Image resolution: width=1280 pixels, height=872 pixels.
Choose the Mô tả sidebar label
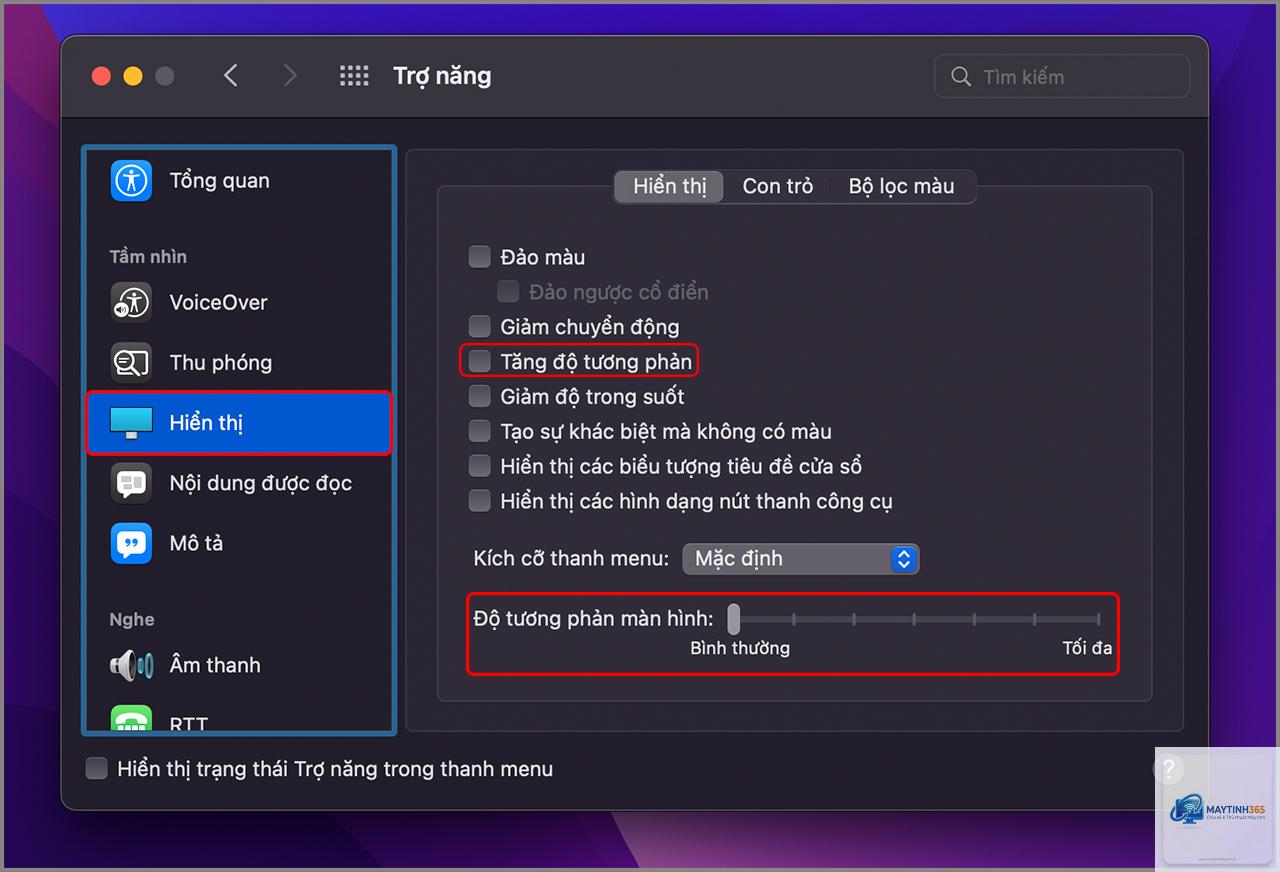pos(196,544)
